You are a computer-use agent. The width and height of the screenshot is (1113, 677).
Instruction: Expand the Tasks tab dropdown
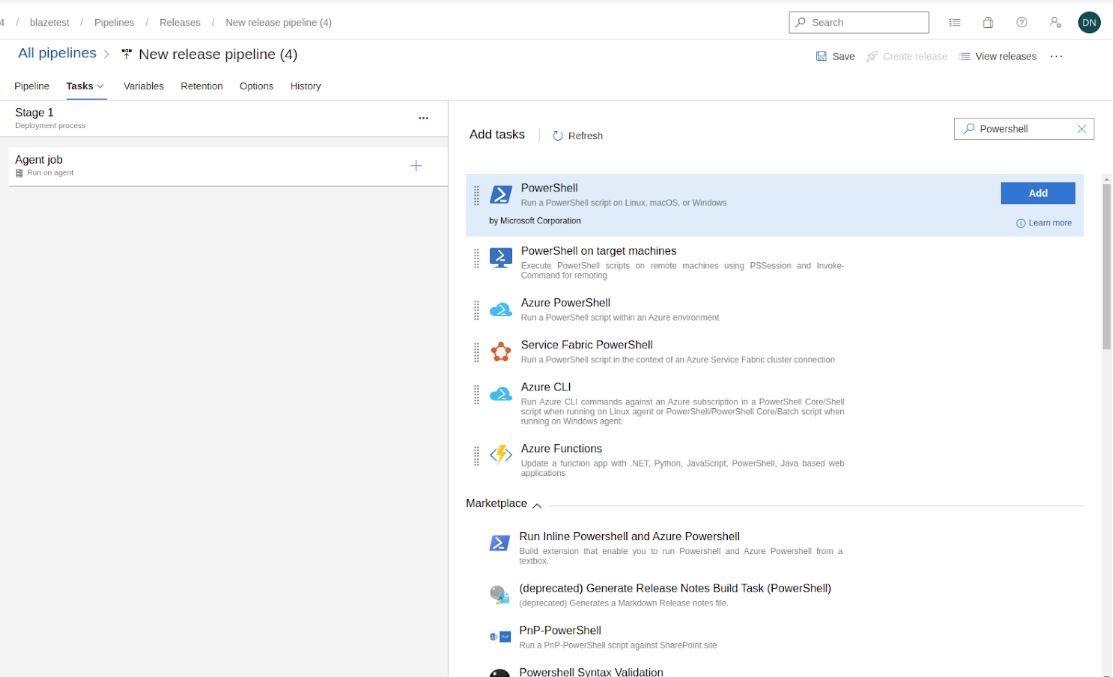[101, 86]
